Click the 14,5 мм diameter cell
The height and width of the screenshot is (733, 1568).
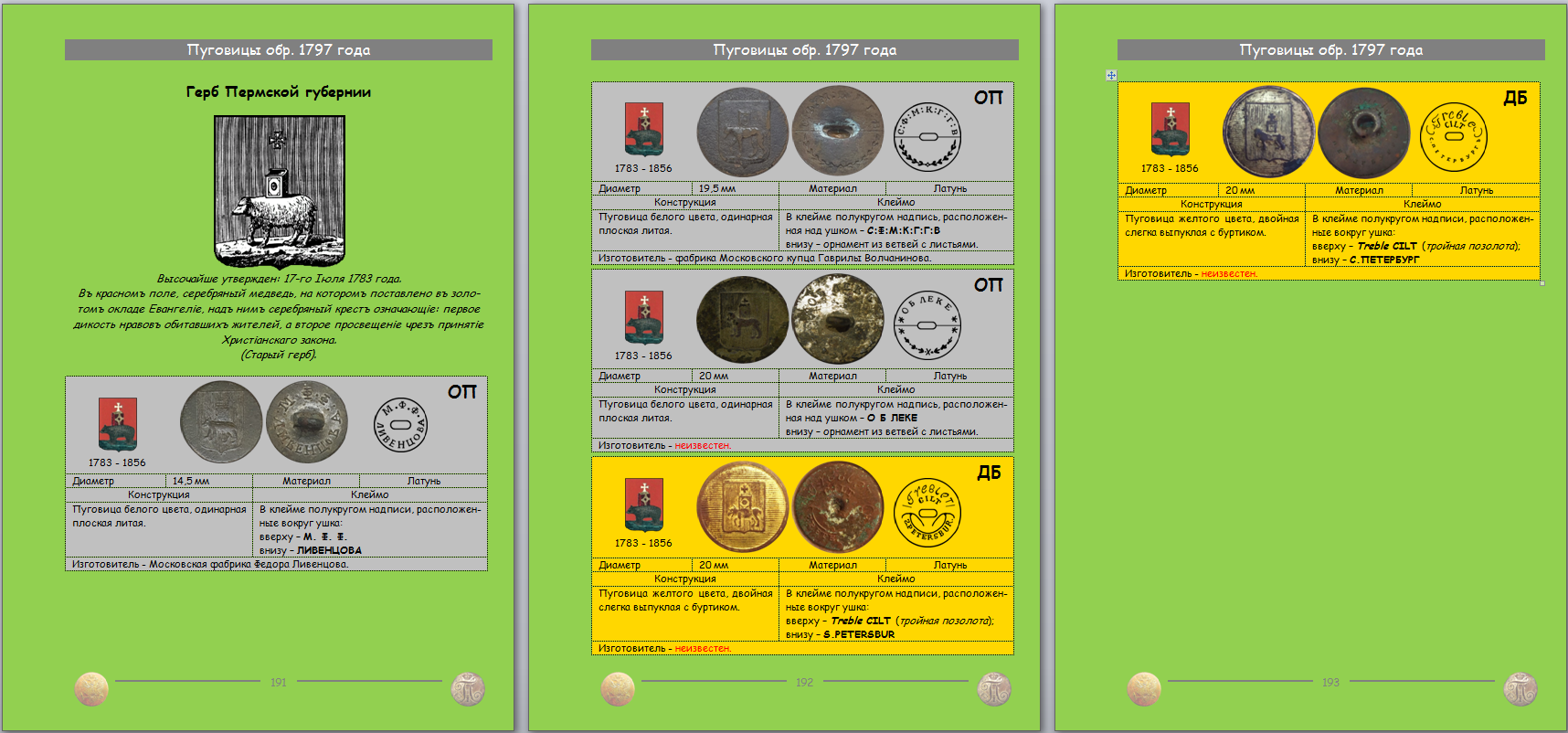pyautogui.click(x=191, y=481)
